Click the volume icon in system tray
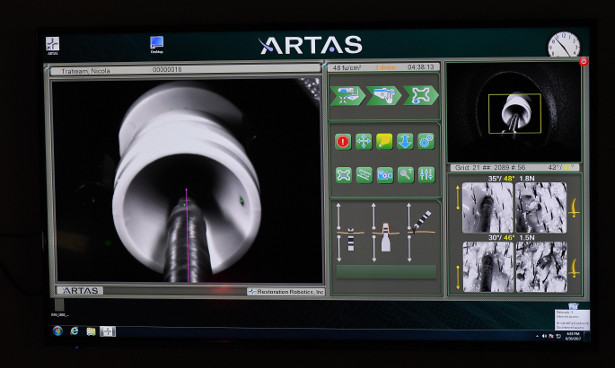 544,336
